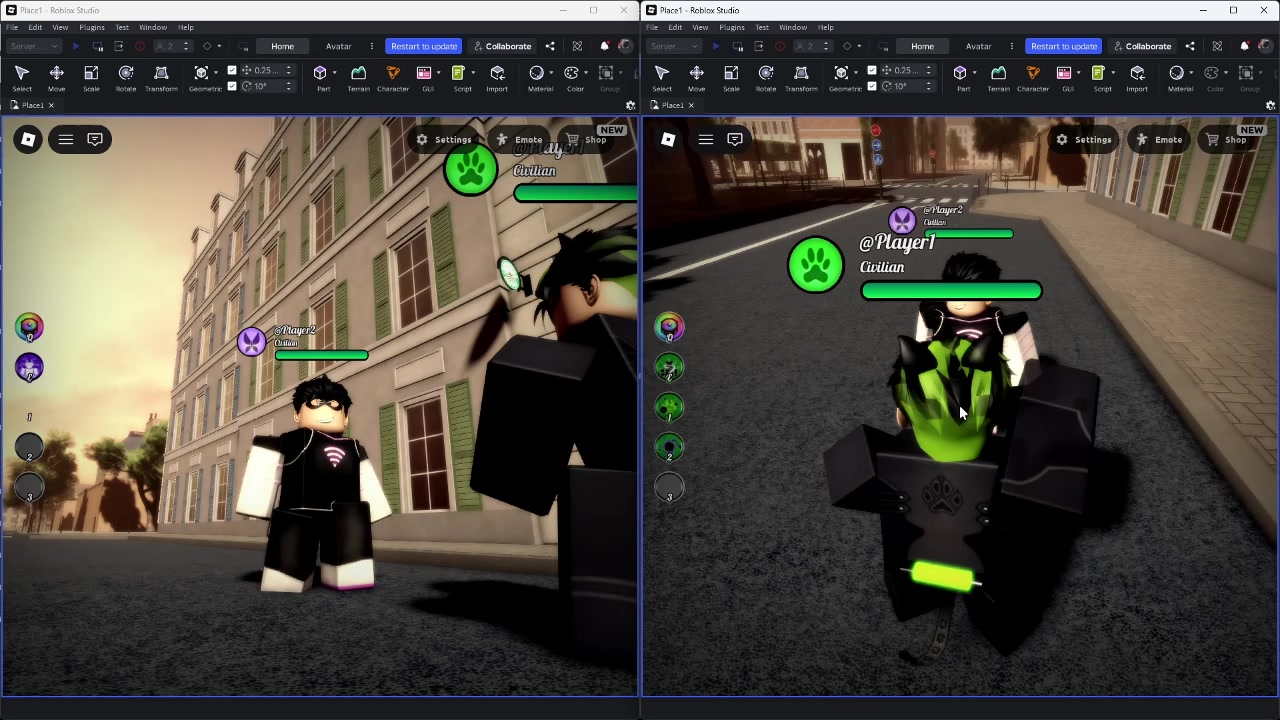Open the Test menu in right Studio window
Image resolution: width=1280 pixels, height=720 pixels.
coord(762,27)
